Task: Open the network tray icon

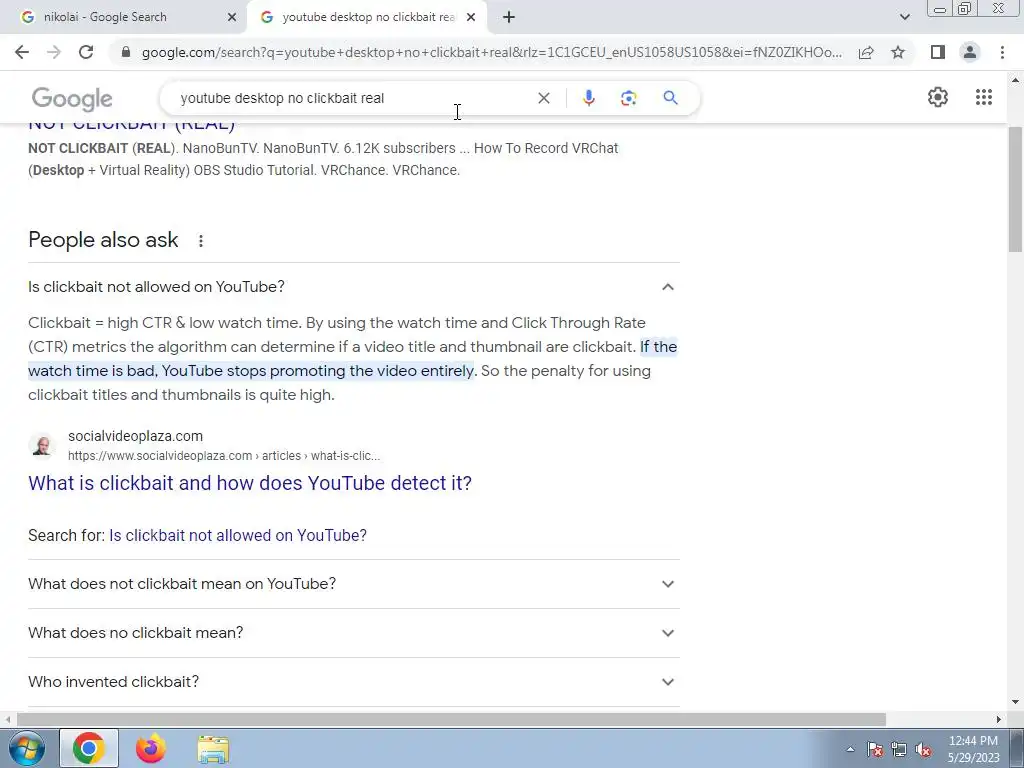Action: click(x=899, y=749)
